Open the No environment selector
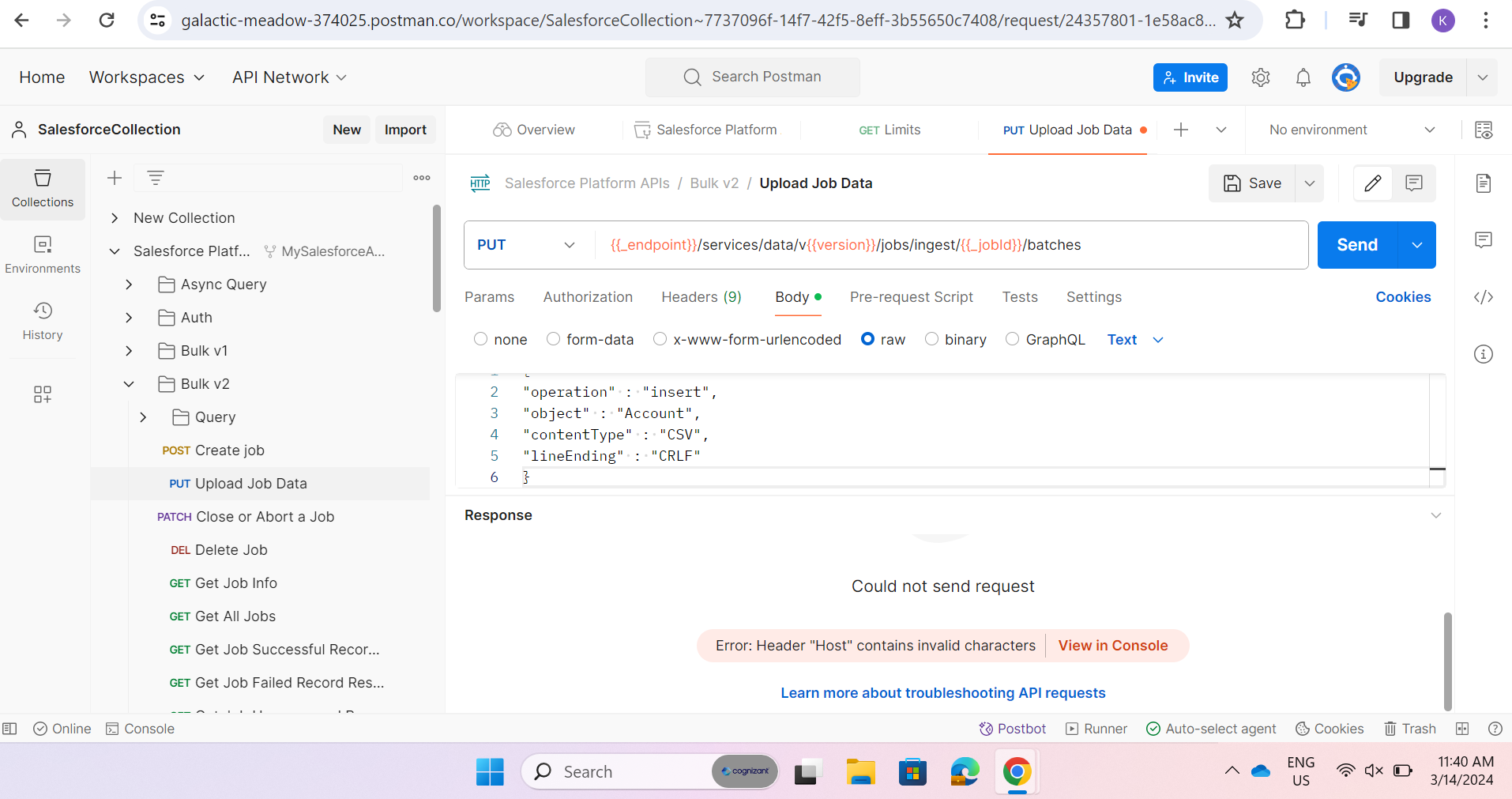The image size is (1512, 799). 1351,130
